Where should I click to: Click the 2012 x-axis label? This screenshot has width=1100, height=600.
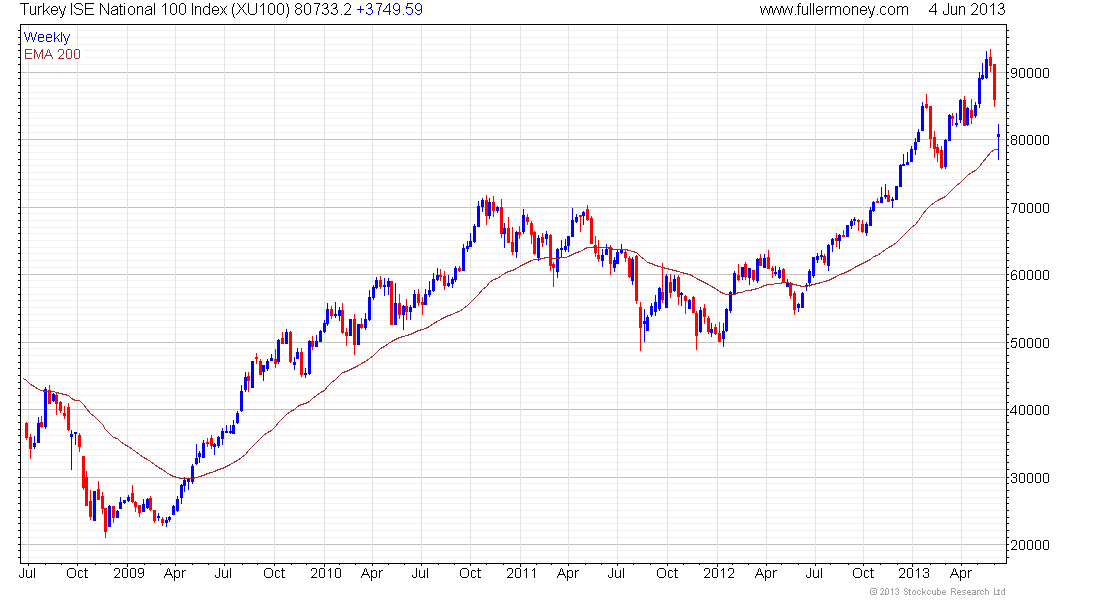[719, 573]
